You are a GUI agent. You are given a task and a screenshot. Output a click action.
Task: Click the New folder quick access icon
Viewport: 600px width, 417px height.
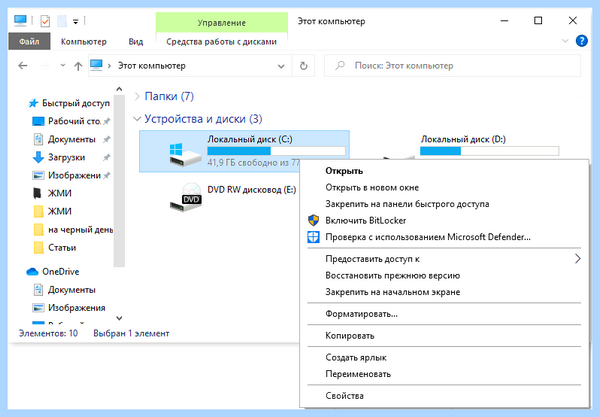click(62, 21)
